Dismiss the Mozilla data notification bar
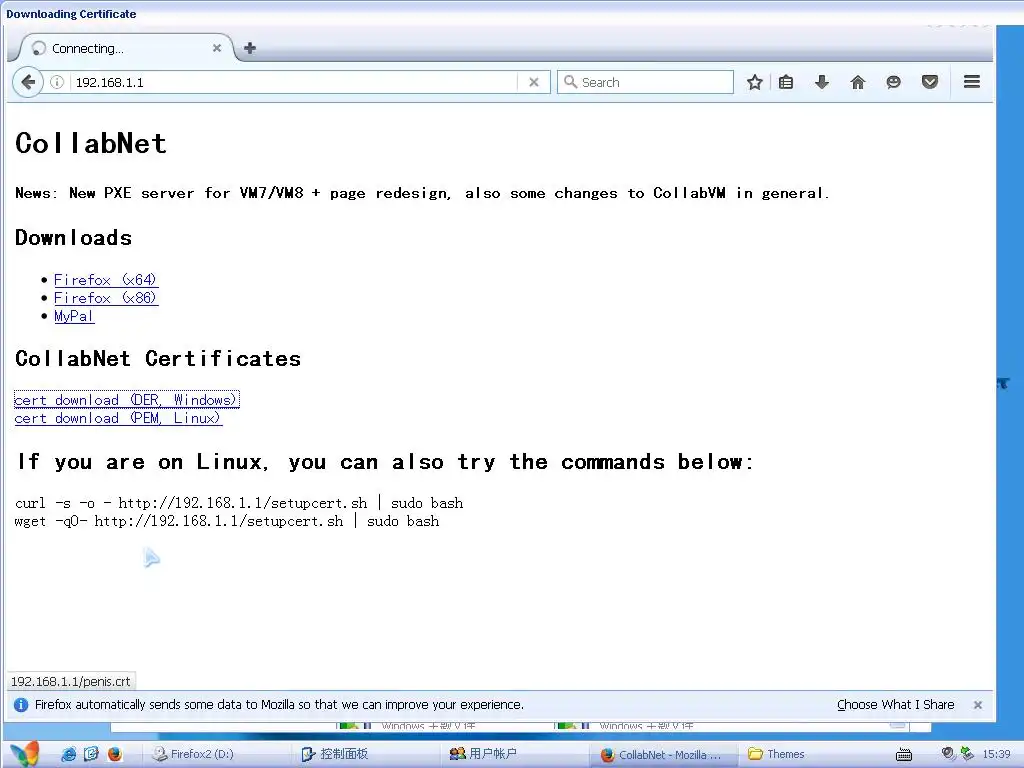This screenshot has width=1024, height=768. (978, 705)
